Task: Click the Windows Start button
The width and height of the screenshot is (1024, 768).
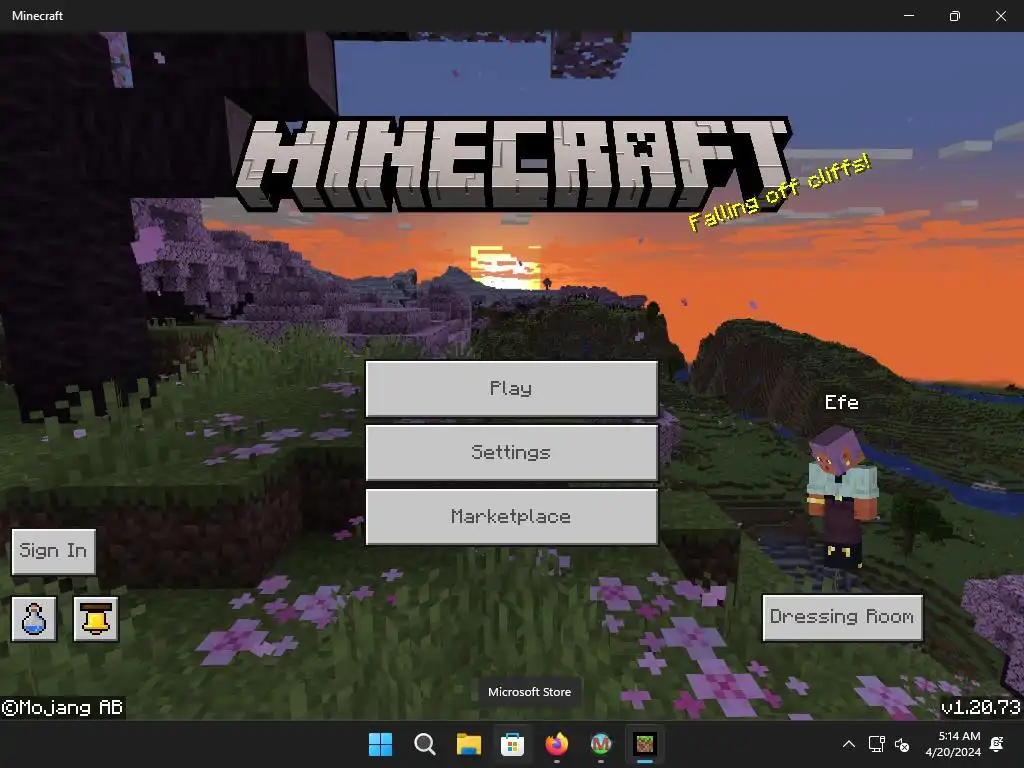Action: coord(380,744)
